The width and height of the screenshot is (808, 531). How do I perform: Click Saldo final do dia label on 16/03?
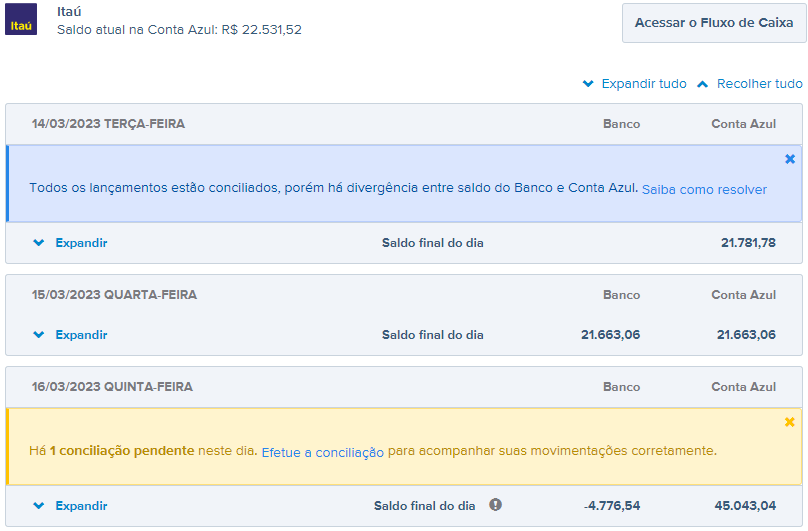pos(425,506)
